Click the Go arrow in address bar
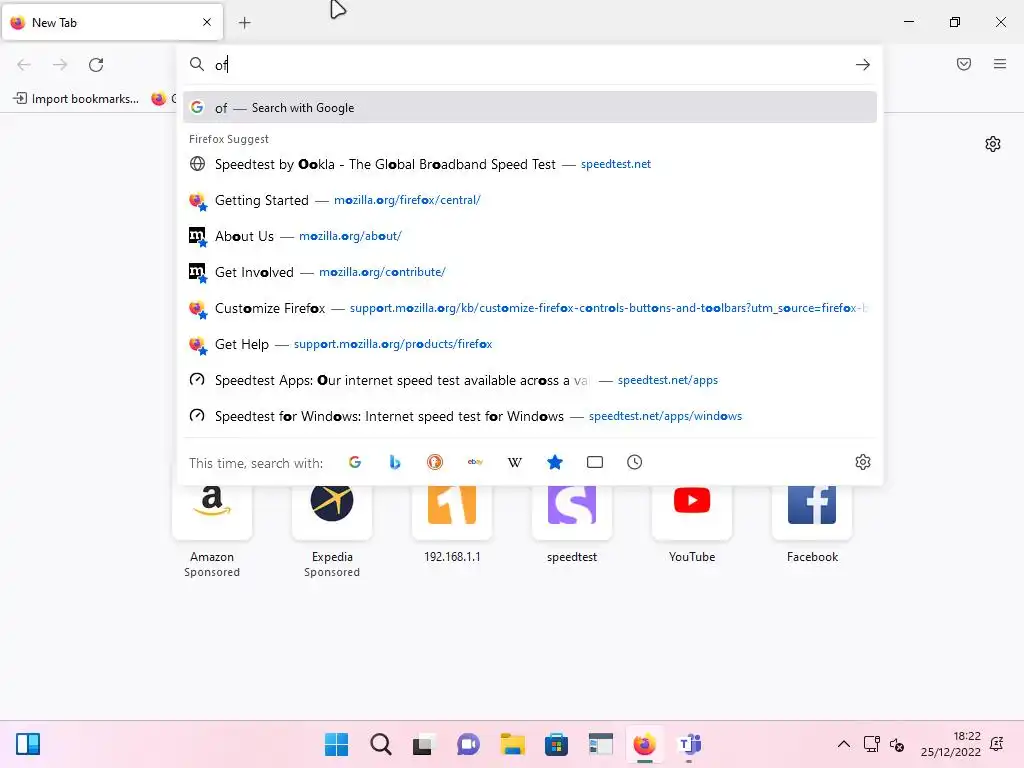This screenshot has height=768, width=1024. coord(863,65)
